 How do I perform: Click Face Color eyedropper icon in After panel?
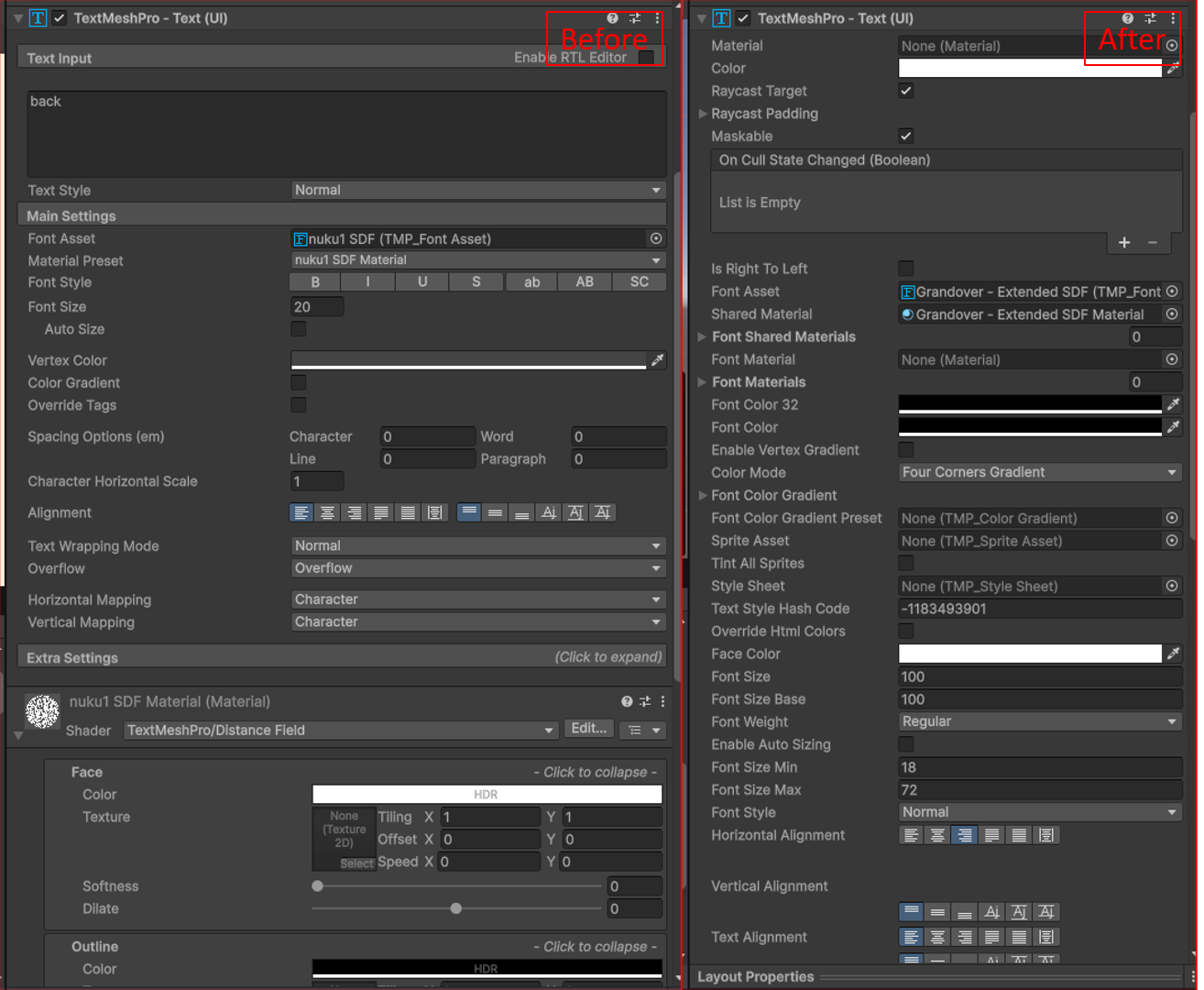[1173, 654]
